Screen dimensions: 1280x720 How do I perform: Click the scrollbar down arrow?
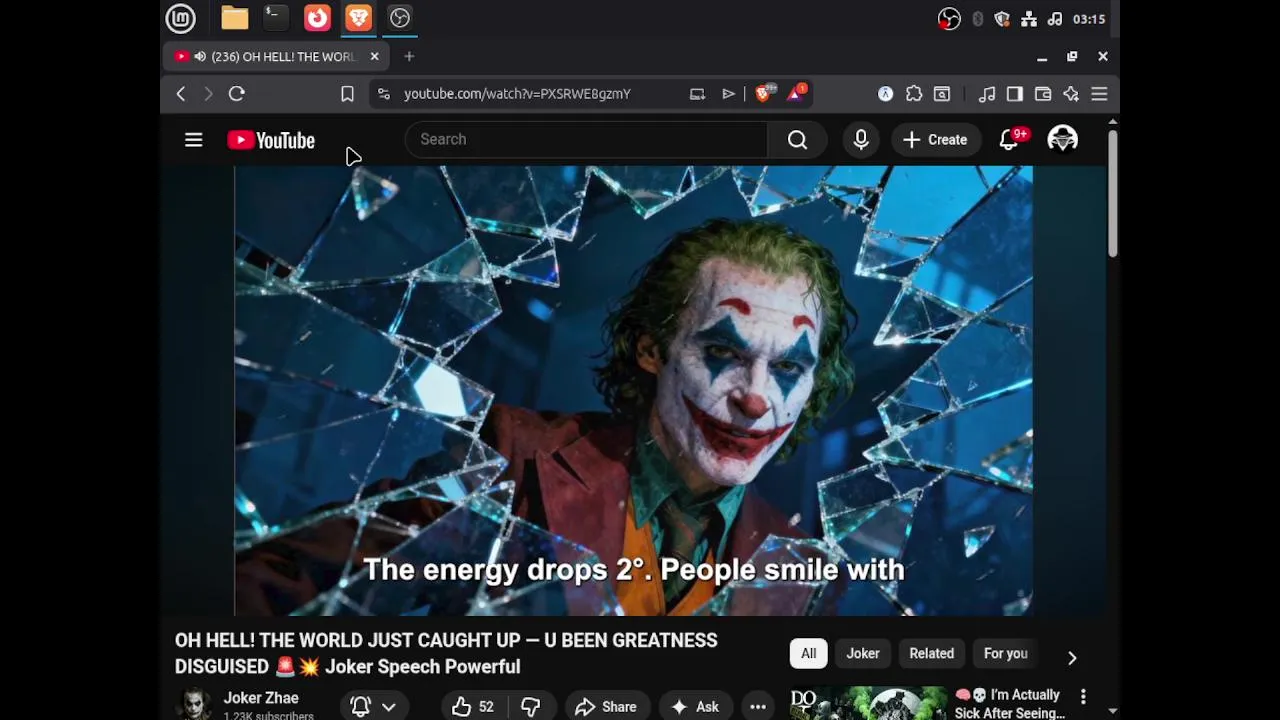click(x=1112, y=712)
